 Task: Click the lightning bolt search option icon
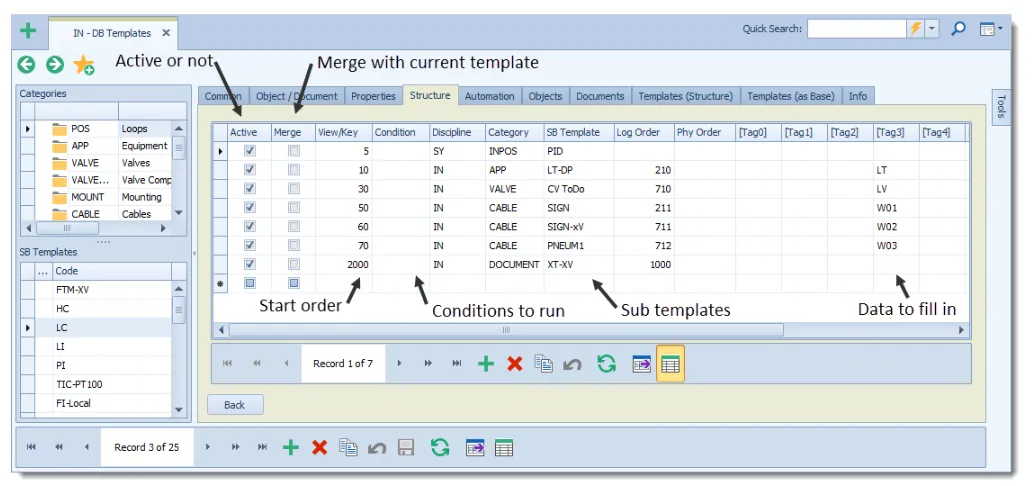[x=916, y=29]
